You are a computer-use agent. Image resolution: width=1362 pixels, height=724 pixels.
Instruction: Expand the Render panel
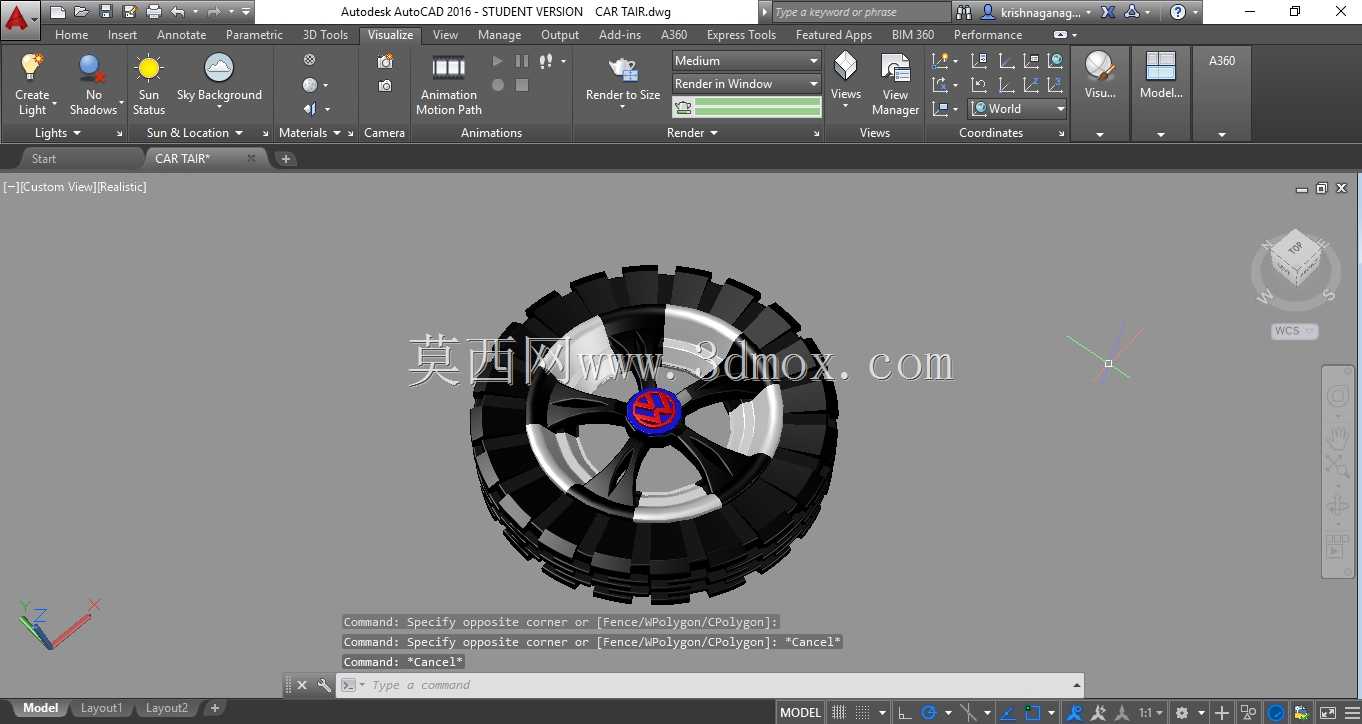(x=693, y=133)
